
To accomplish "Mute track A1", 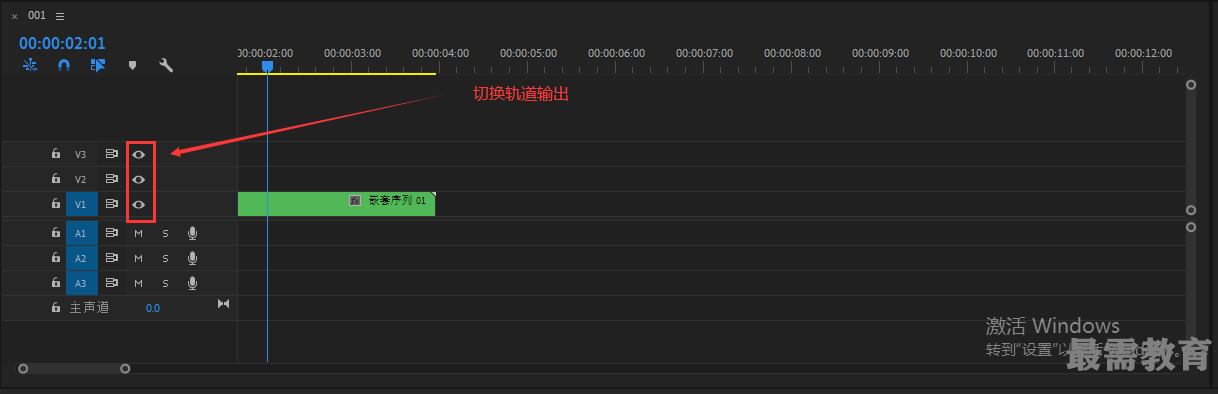I will 139,233.
